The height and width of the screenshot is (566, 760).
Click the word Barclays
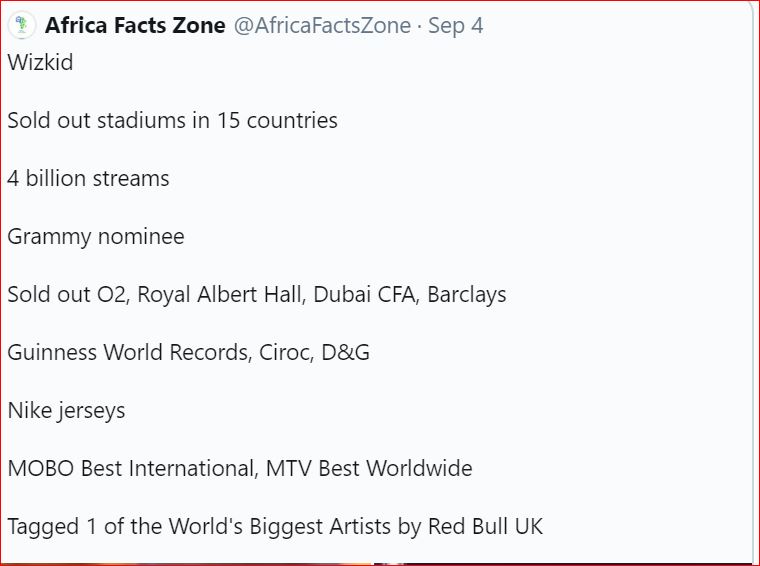point(467,295)
